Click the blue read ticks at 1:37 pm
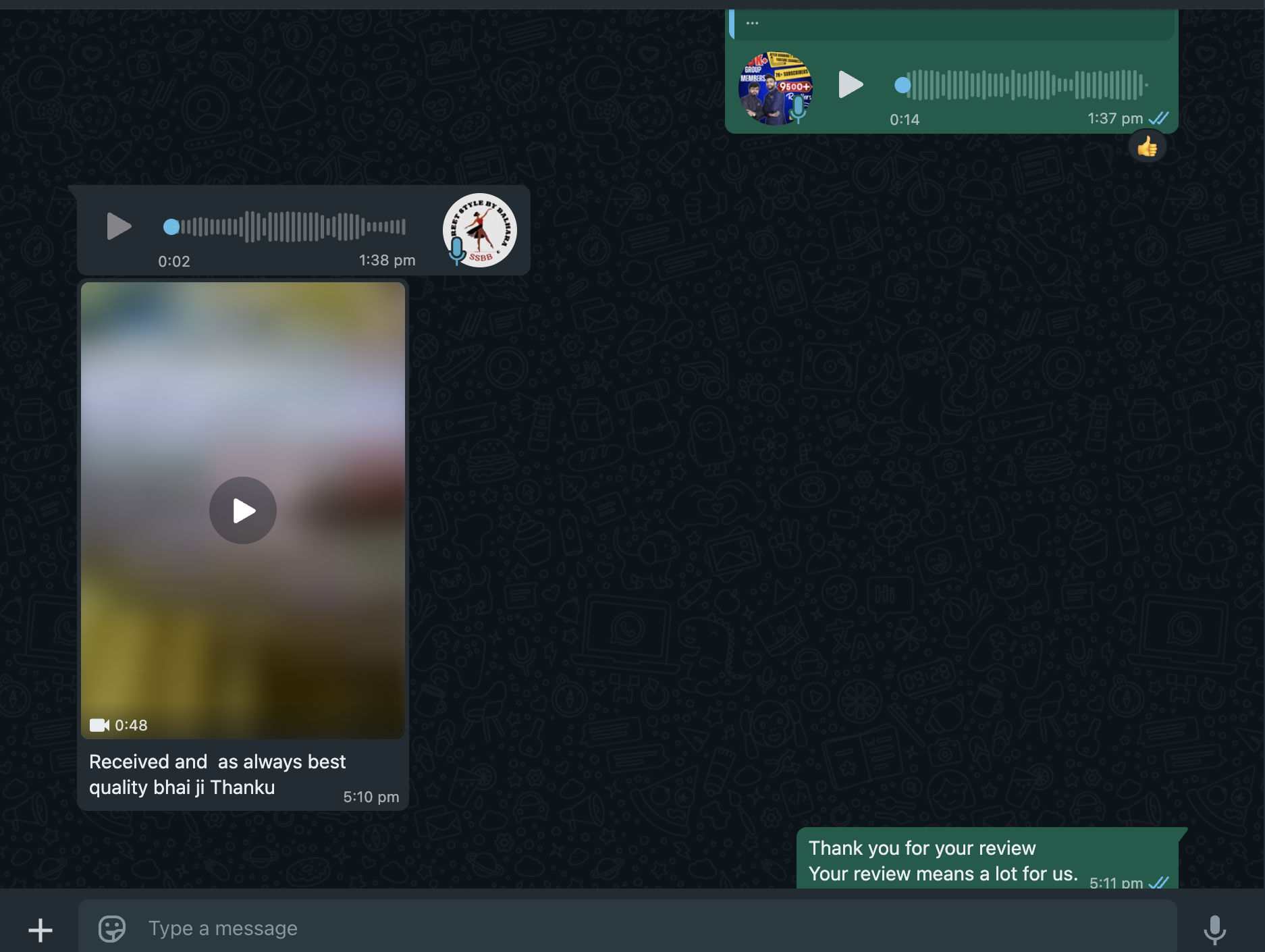This screenshot has width=1265, height=952. pyautogui.click(x=1158, y=119)
